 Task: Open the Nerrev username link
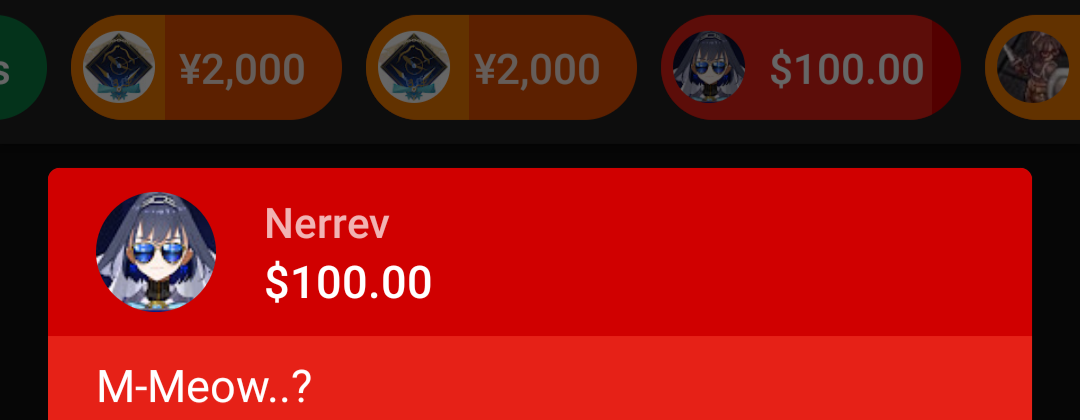pos(327,224)
